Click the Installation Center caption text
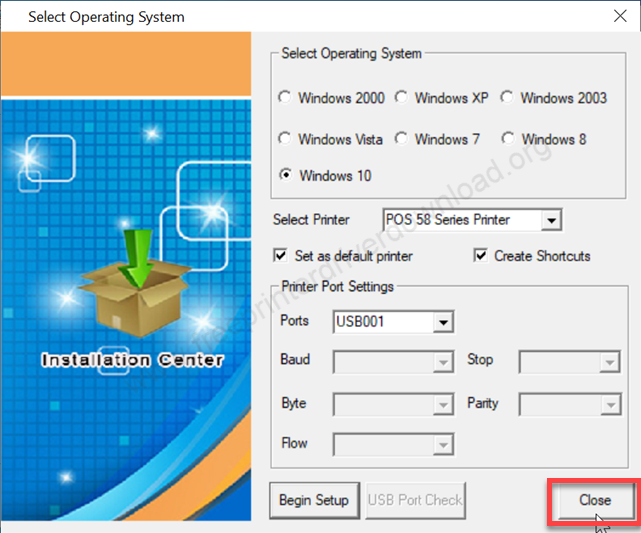The width and height of the screenshot is (641, 533). [133, 360]
